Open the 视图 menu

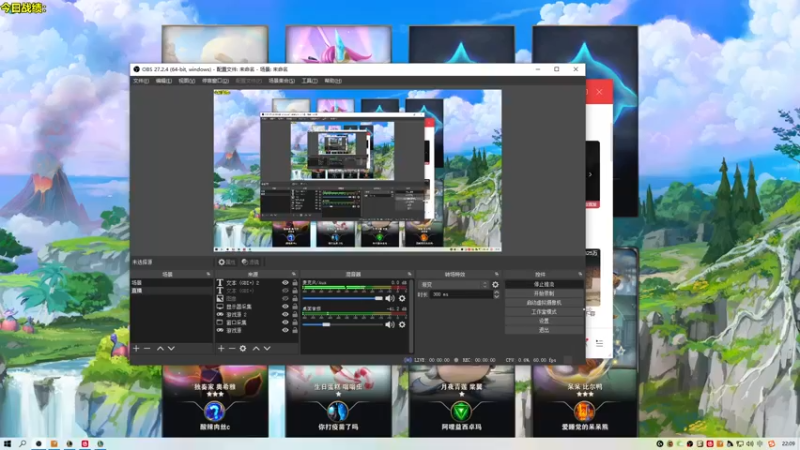[186, 81]
